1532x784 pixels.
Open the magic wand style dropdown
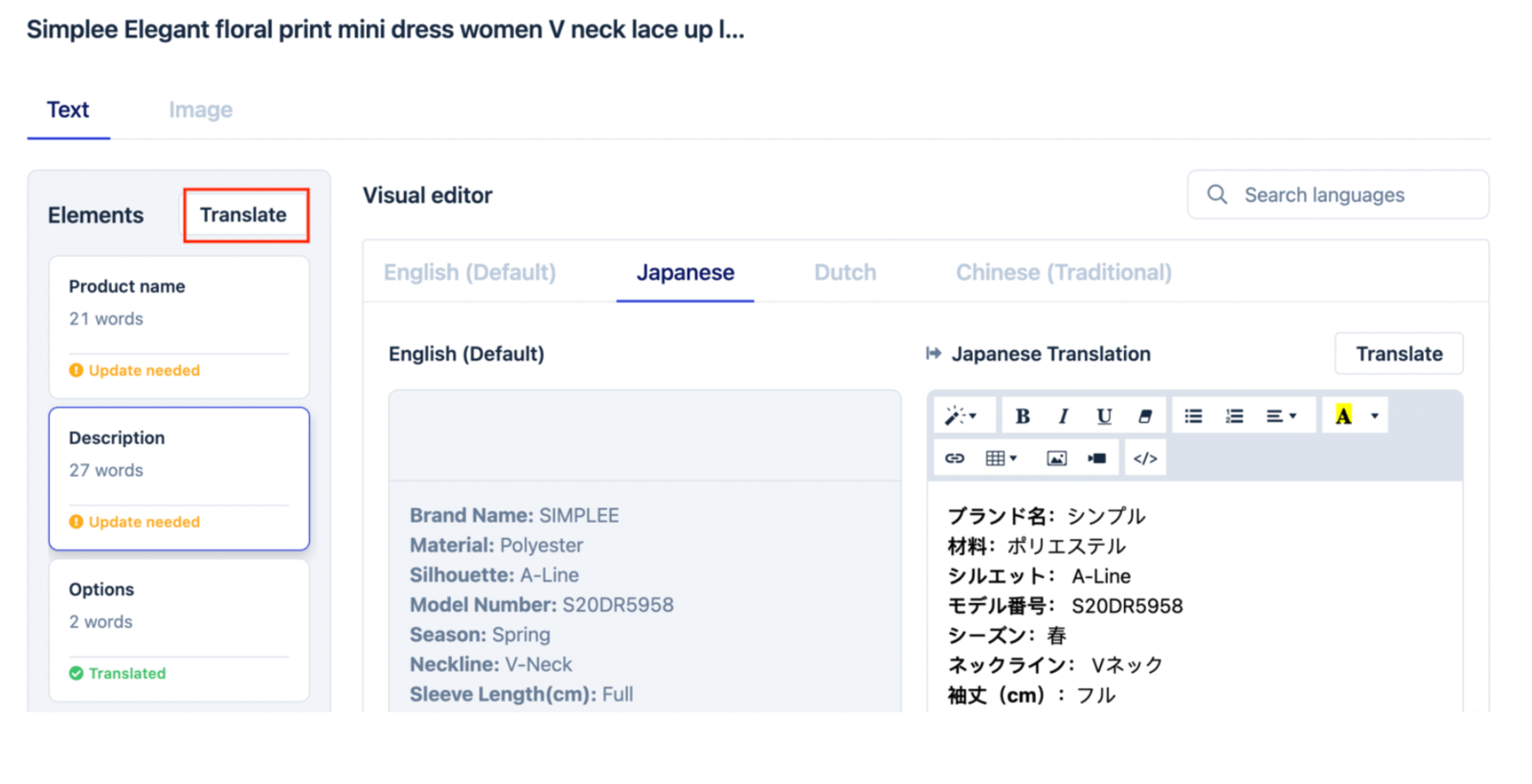click(x=961, y=416)
